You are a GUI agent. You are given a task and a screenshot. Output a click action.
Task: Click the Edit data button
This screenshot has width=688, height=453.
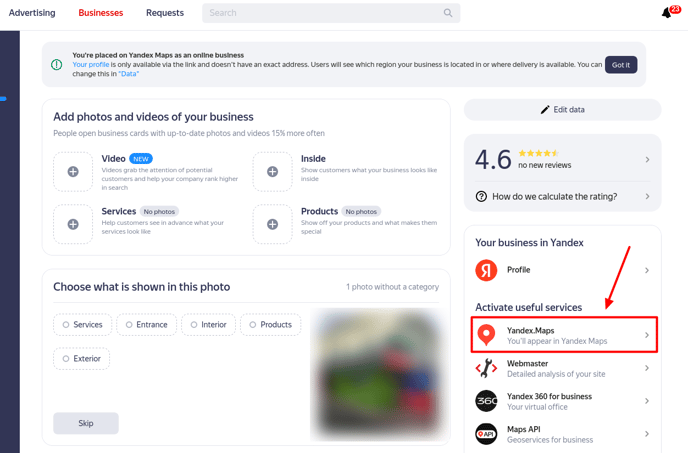(563, 109)
